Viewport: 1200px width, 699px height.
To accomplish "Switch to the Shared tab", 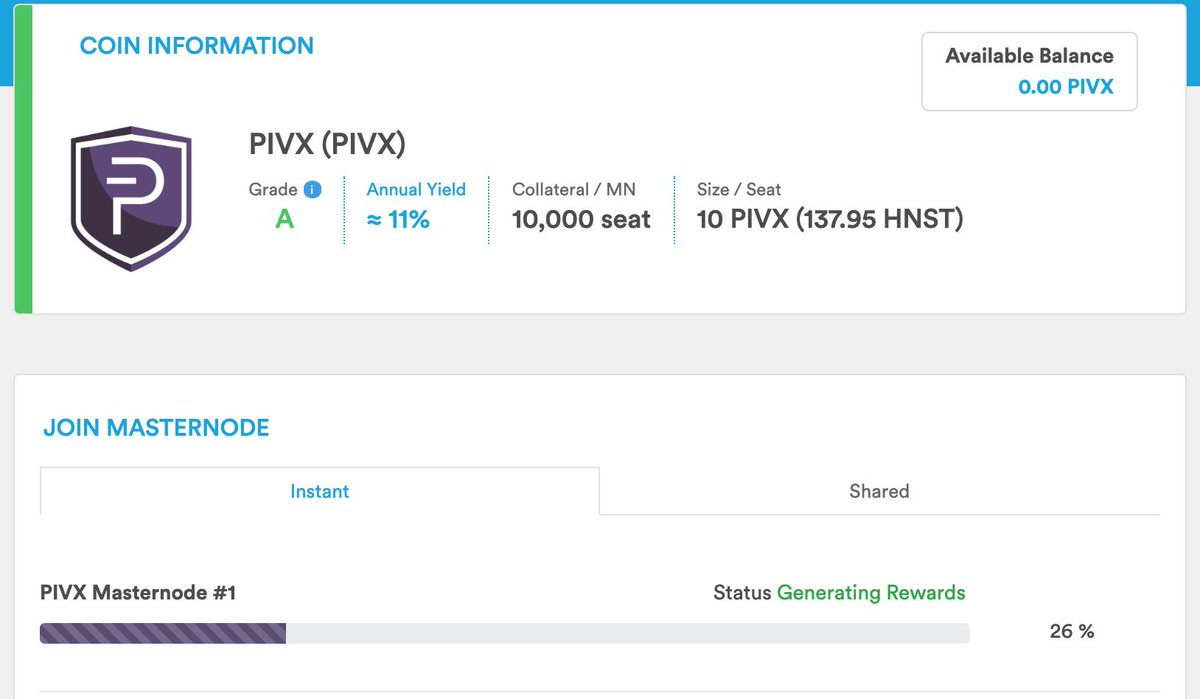I will [x=879, y=491].
